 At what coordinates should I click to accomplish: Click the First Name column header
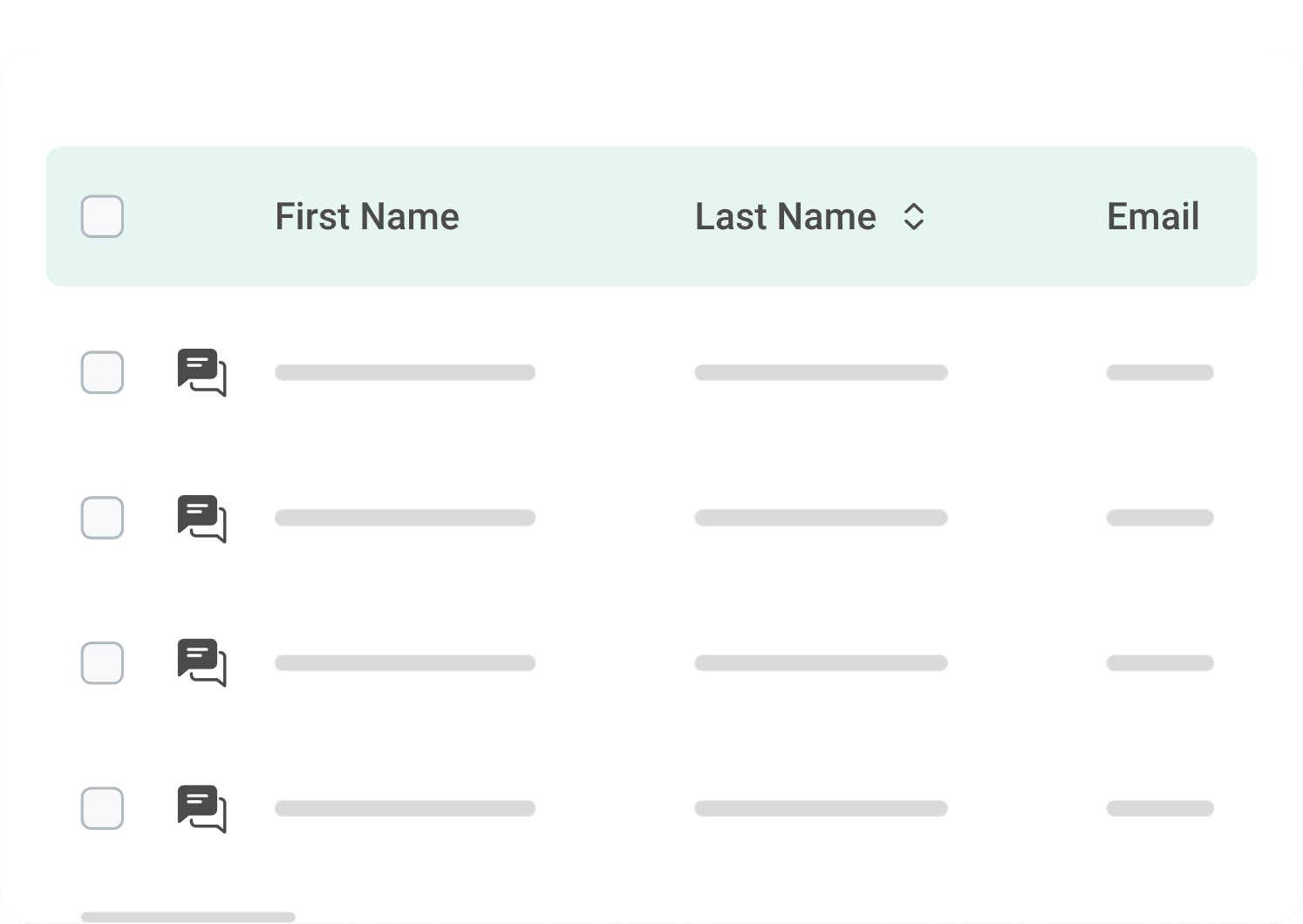pos(366,216)
